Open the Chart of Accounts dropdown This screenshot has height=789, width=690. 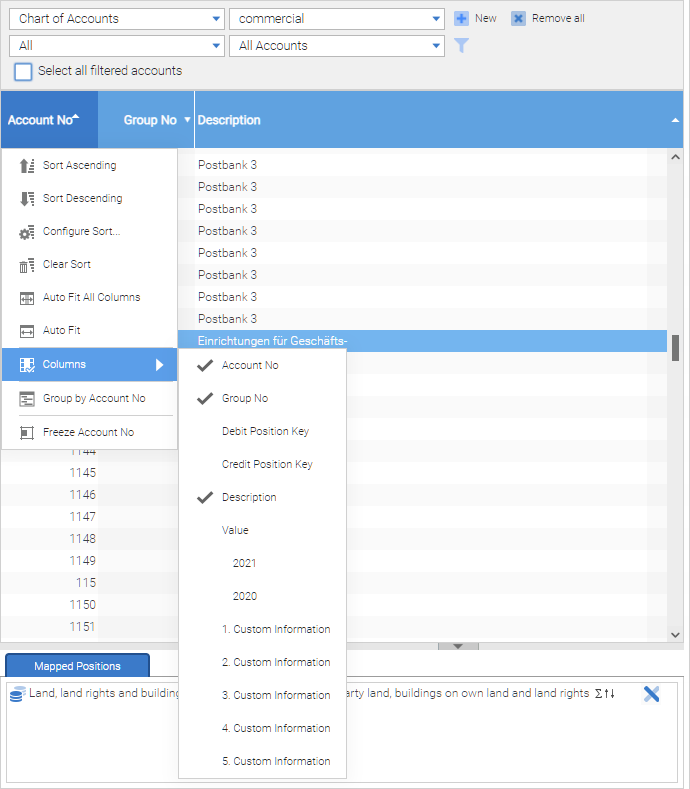[x=116, y=19]
